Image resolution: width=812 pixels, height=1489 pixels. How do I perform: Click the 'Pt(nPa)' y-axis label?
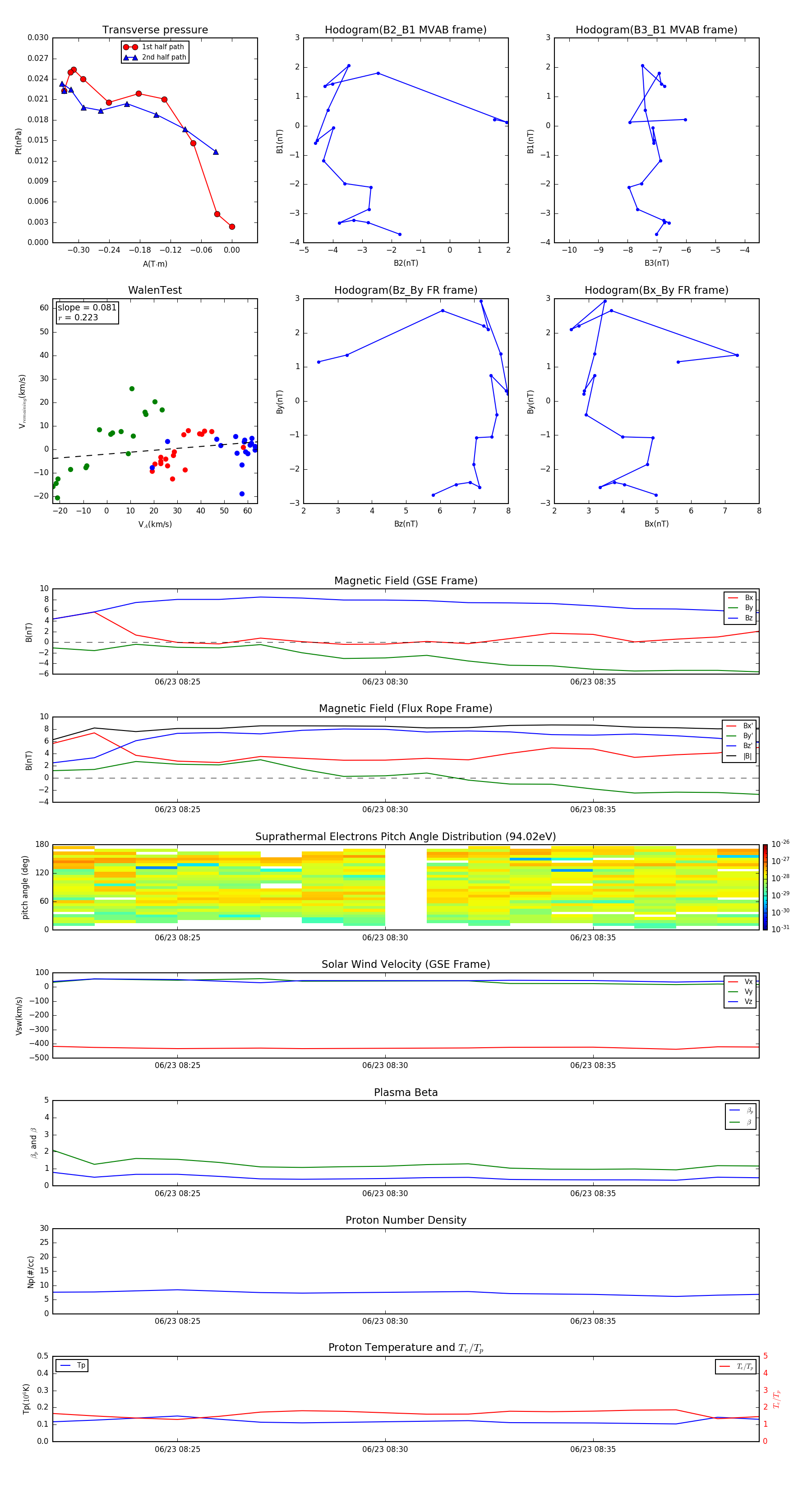point(18,141)
